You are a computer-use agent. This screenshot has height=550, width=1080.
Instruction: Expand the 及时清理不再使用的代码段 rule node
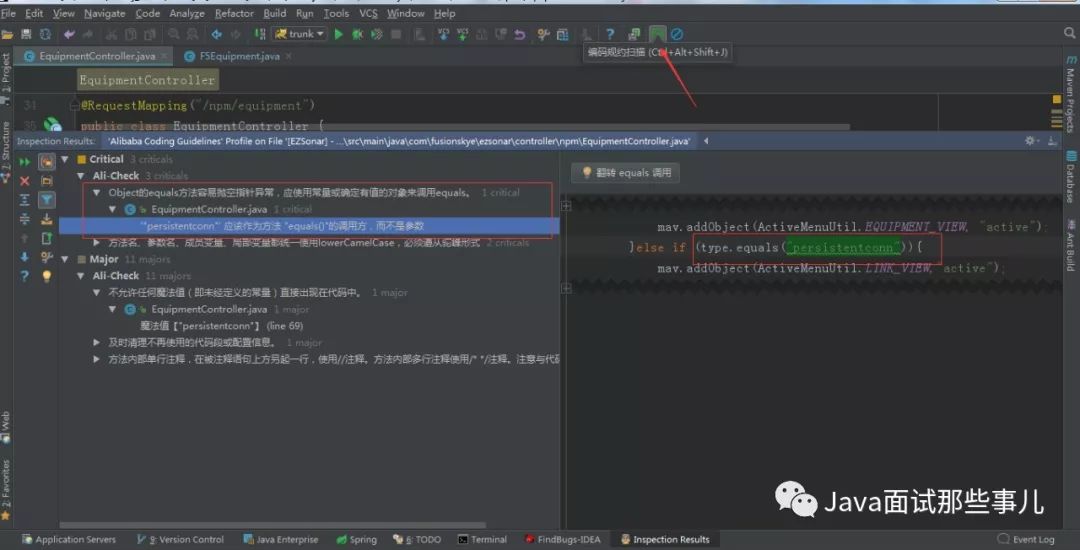[x=96, y=342]
